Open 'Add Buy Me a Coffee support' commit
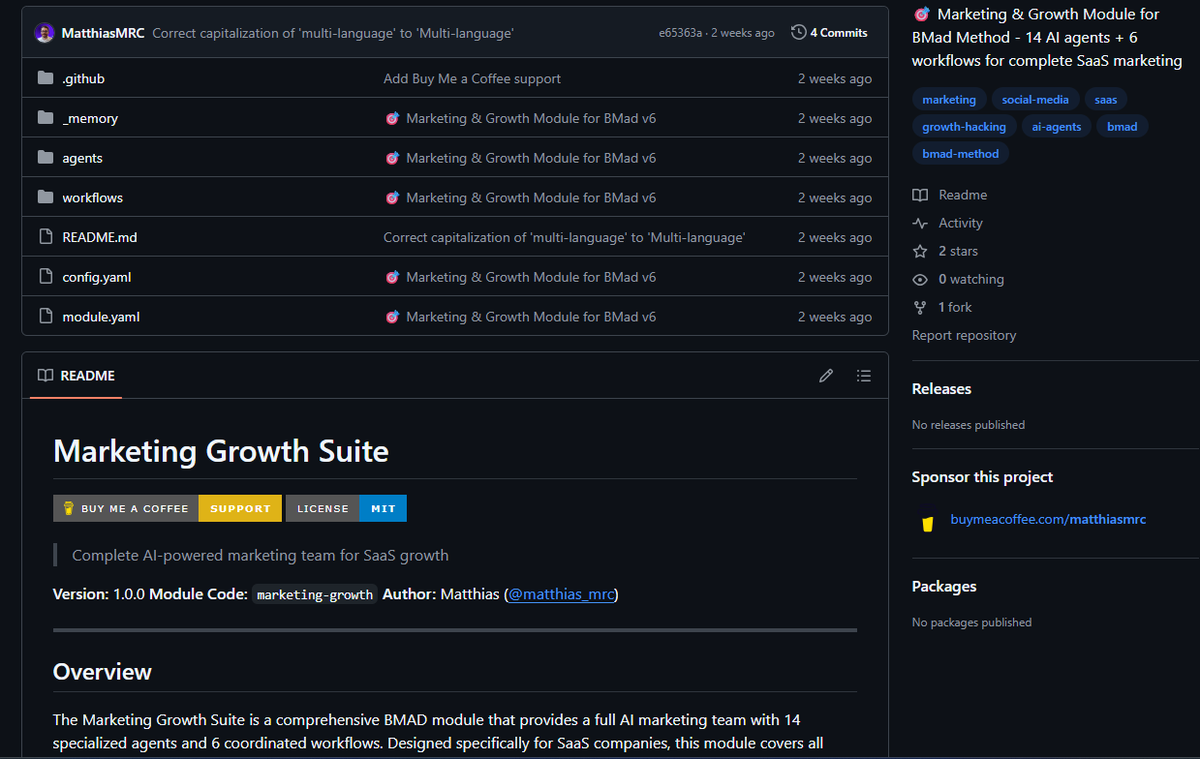This screenshot has height=759, width=1200. pyautogui.click(x=472, y=78)
